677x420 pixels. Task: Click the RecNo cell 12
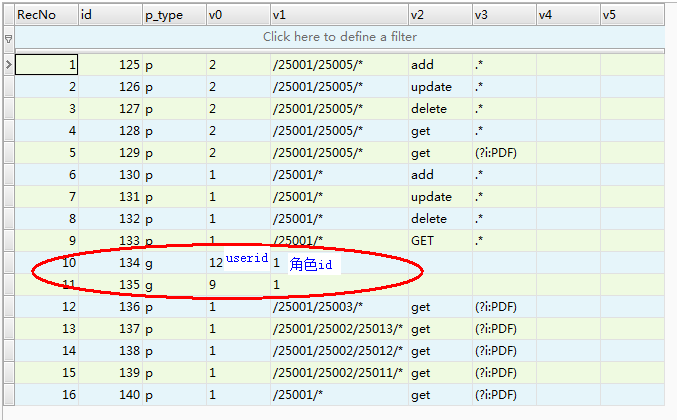tap(47, 307)
